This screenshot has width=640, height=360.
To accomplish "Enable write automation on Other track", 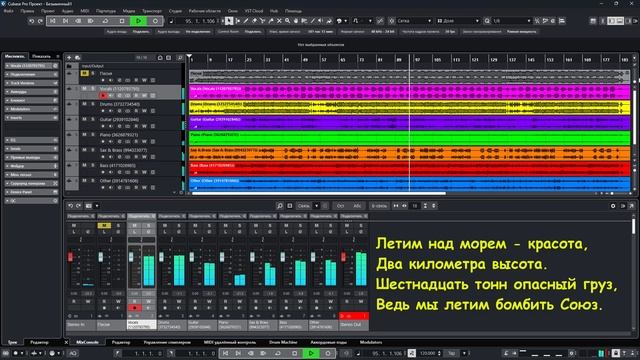I will coord(144,187).
